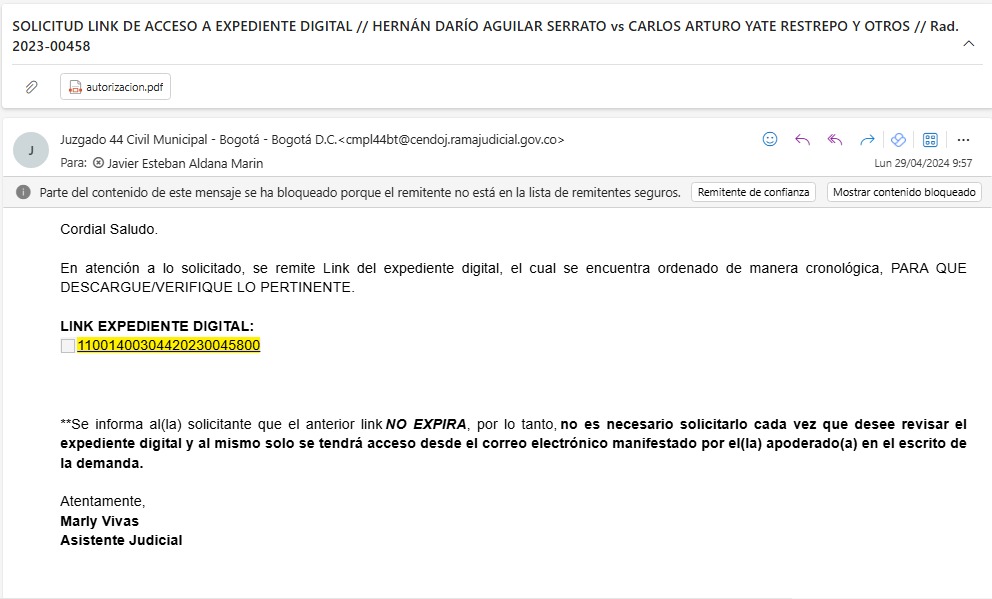992x599 pixels.
Task: Click the Asistente Judicial title text
Action: point(121,541)
